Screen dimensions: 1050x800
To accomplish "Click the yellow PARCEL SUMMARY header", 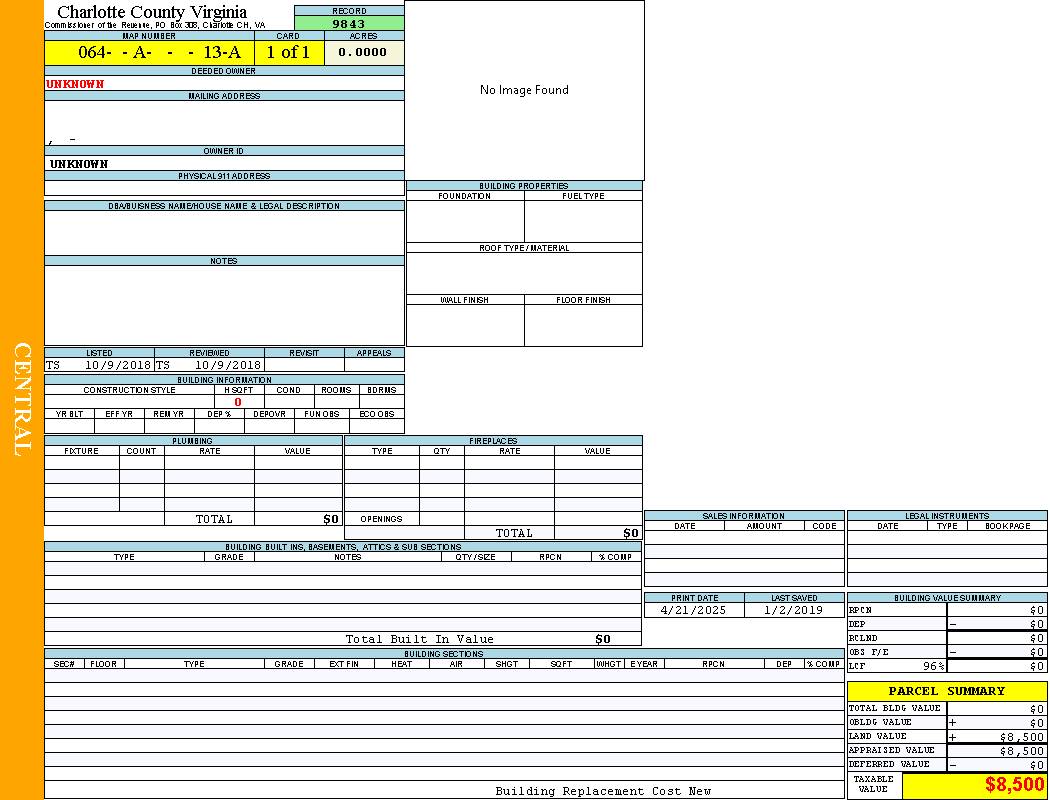I will coord(946,691).
